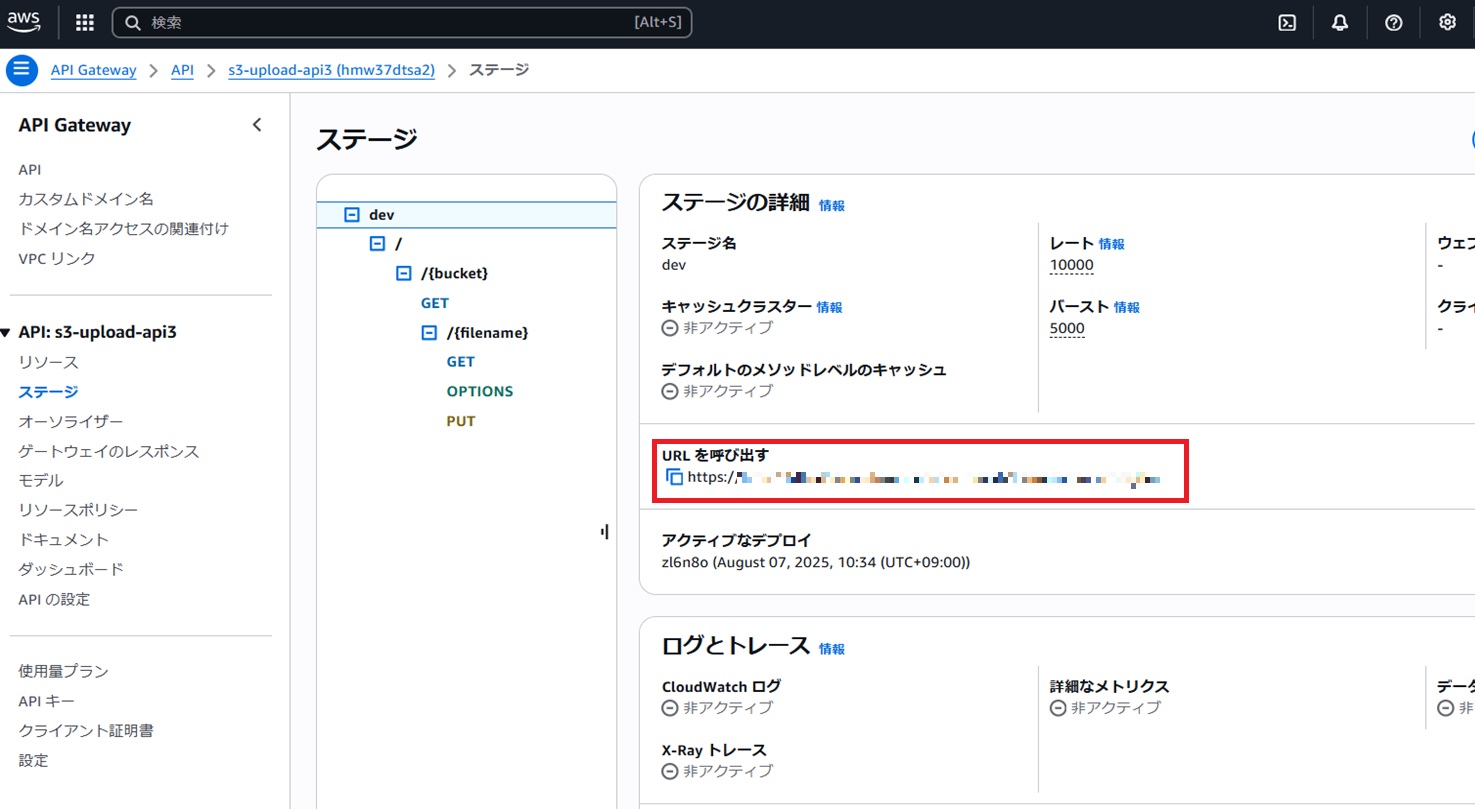Open ドメイン名アクセスの関連付け in sidebar
1475x811 pixels.
click(x=124, y=229)
